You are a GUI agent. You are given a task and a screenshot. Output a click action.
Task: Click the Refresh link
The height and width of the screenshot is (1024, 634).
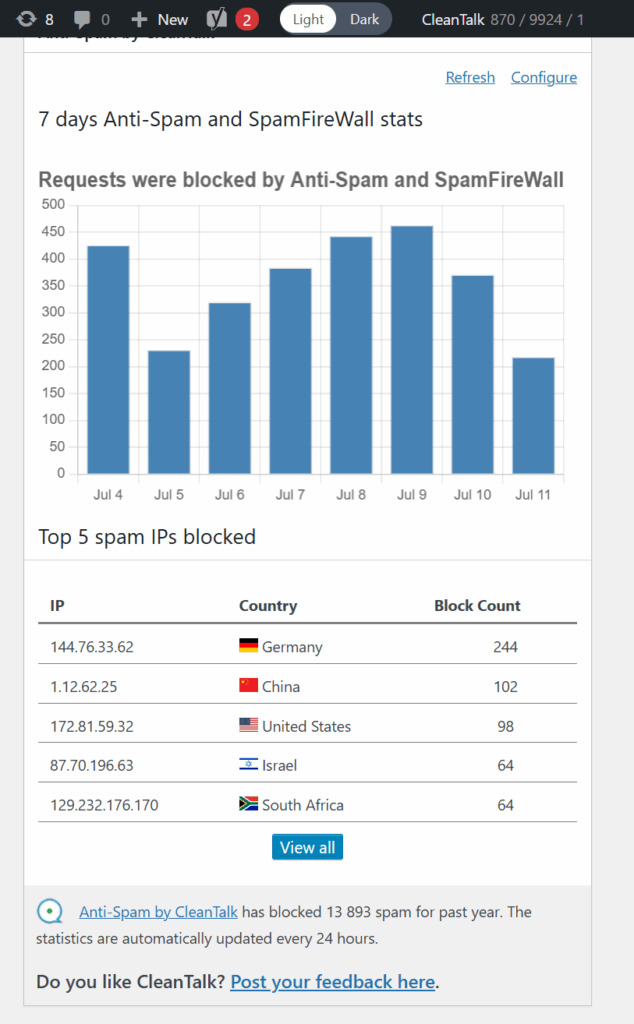(x=470, y=77)
